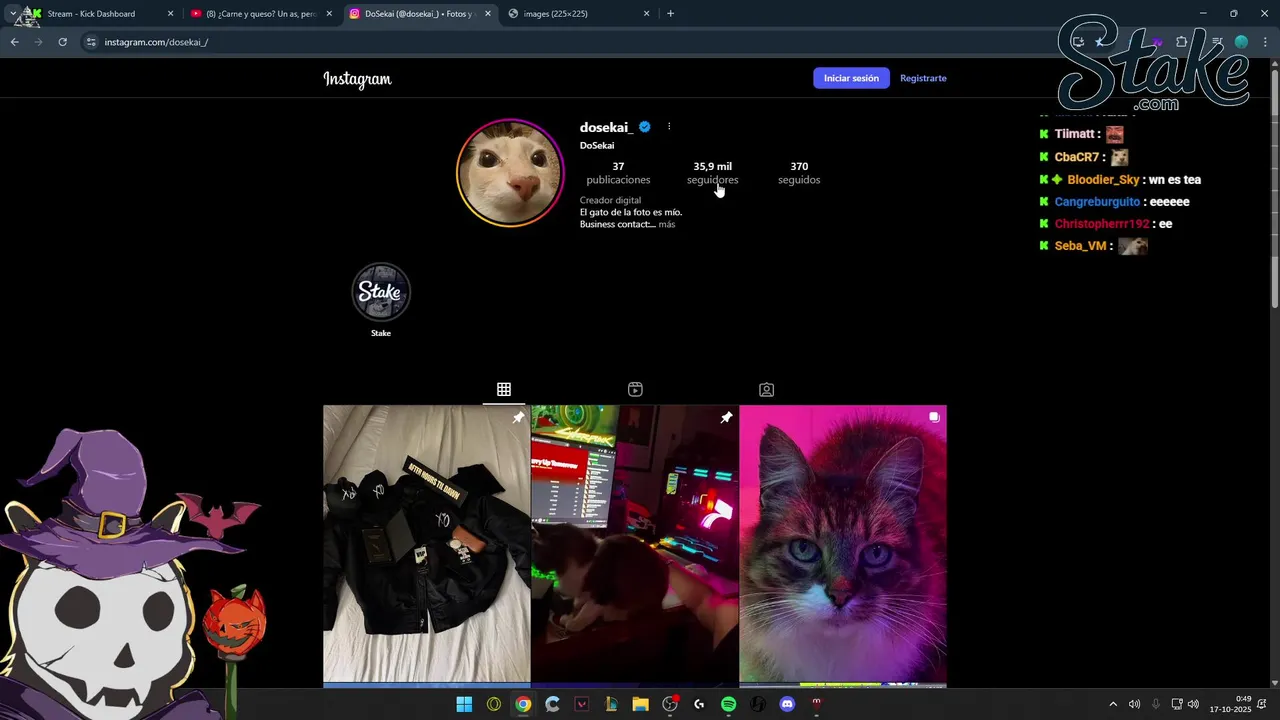Click the Cangreburguito chat username
This screenshot has height=720, width=1280.
[x=1097, y=202]
